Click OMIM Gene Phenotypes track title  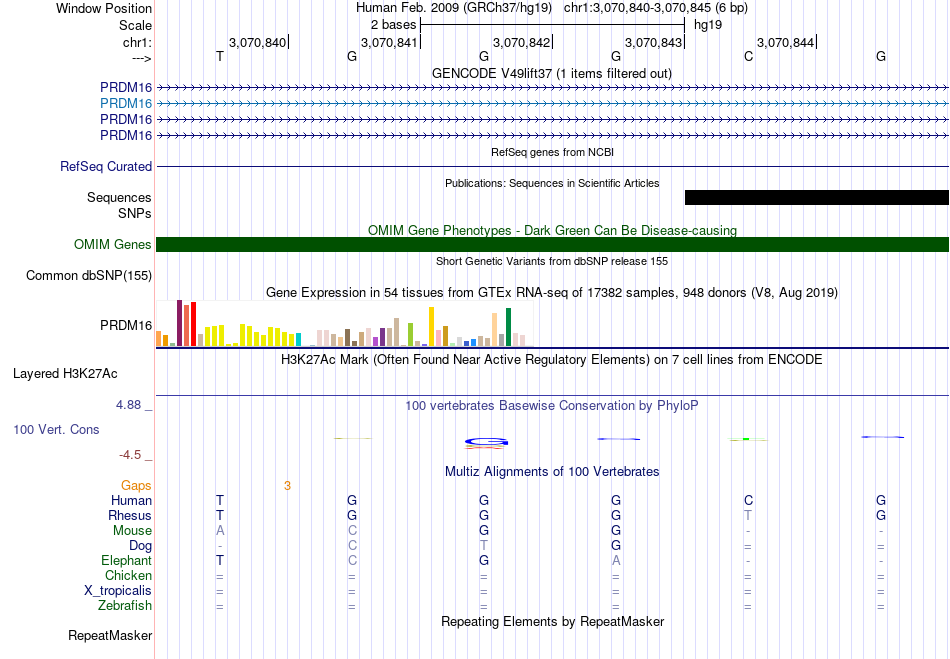pos(553,230)
